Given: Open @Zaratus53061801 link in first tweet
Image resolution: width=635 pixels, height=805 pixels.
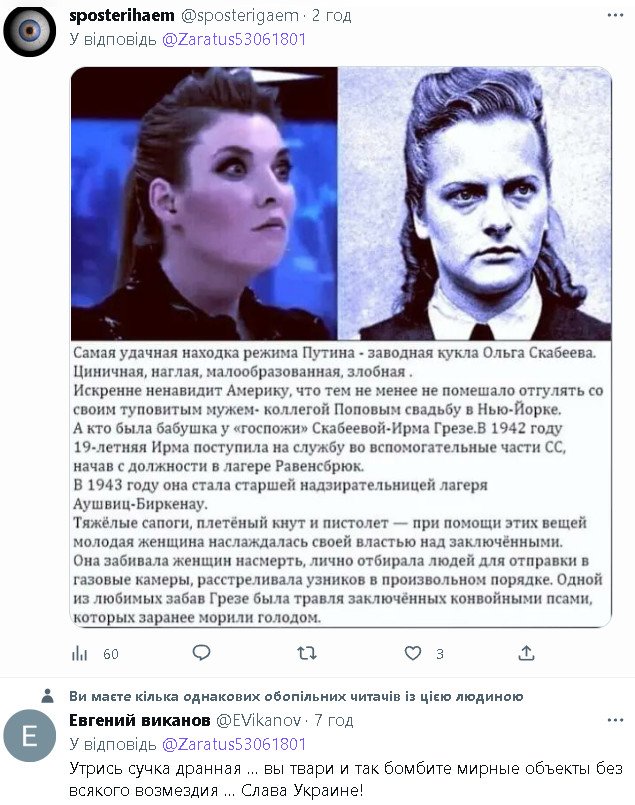Looking at the screenshot, I should (x=234, y=39).
